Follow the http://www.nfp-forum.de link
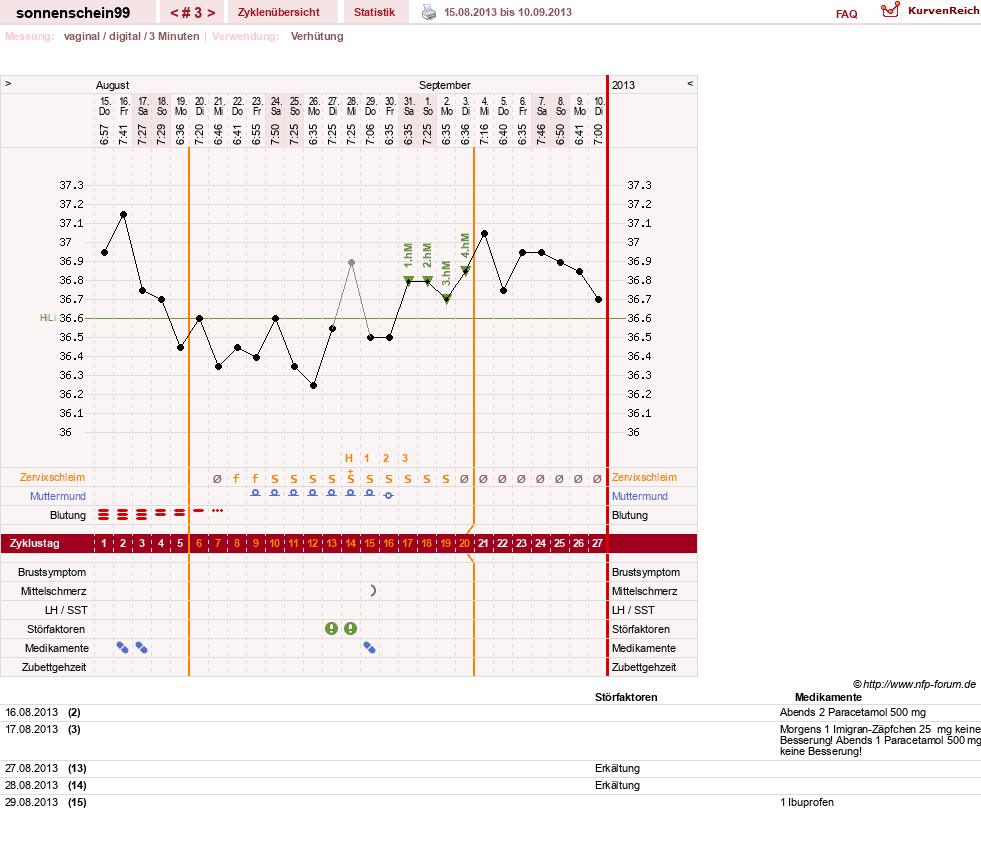Screen dimensions: 981x845 (x=919, y=684)
